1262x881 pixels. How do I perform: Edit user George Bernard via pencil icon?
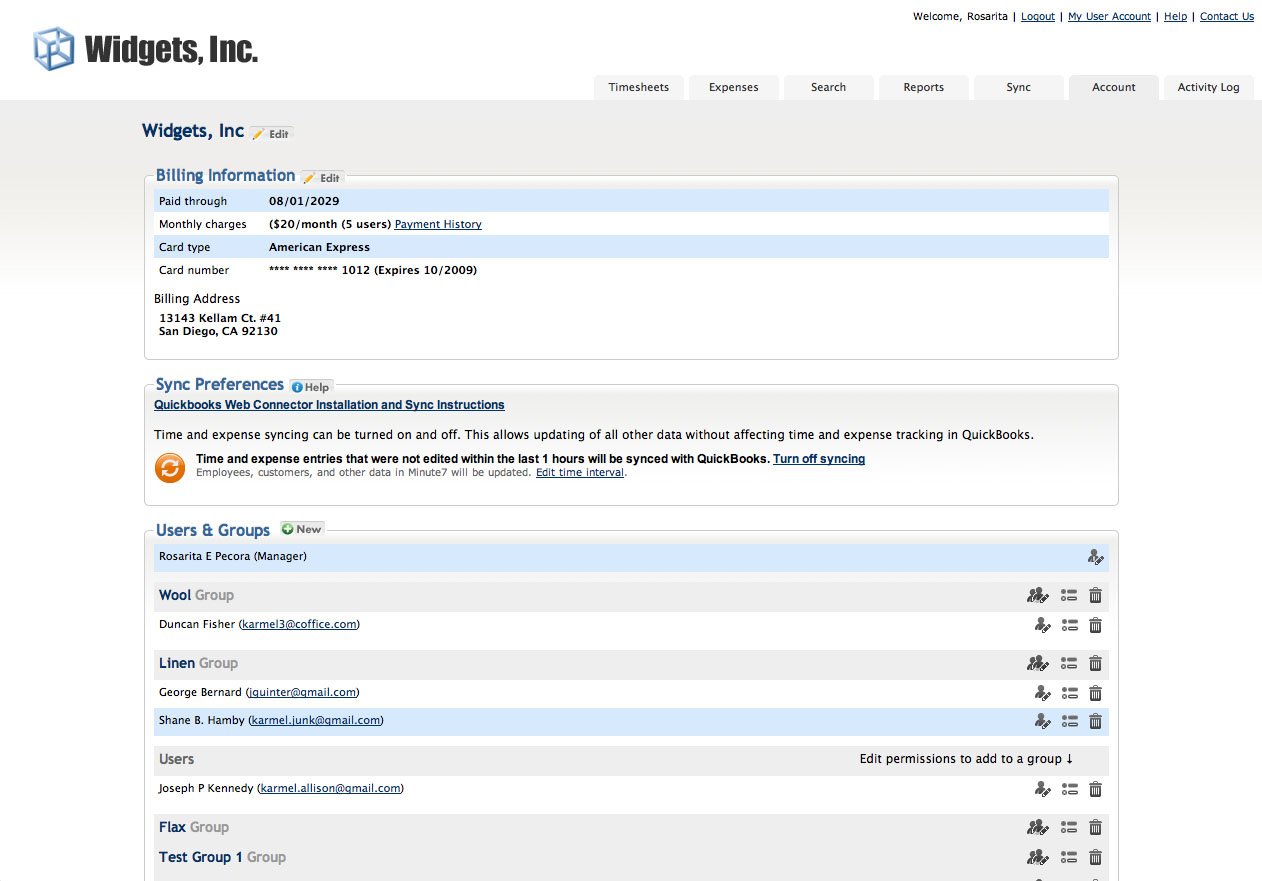1042,693
